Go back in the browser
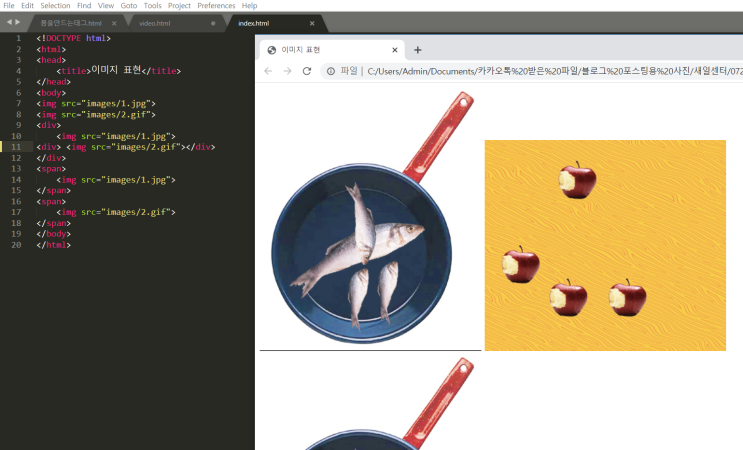 pyautogui.click(x=268, y=71)
